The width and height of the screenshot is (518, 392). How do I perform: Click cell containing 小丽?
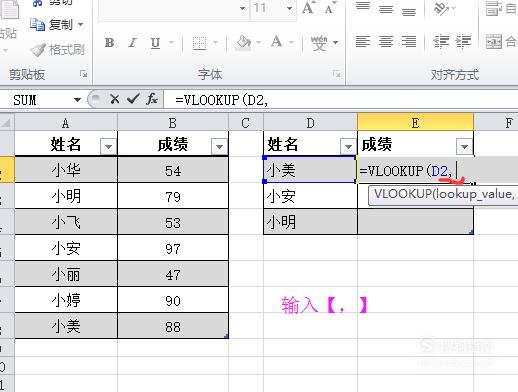[66, 274]
